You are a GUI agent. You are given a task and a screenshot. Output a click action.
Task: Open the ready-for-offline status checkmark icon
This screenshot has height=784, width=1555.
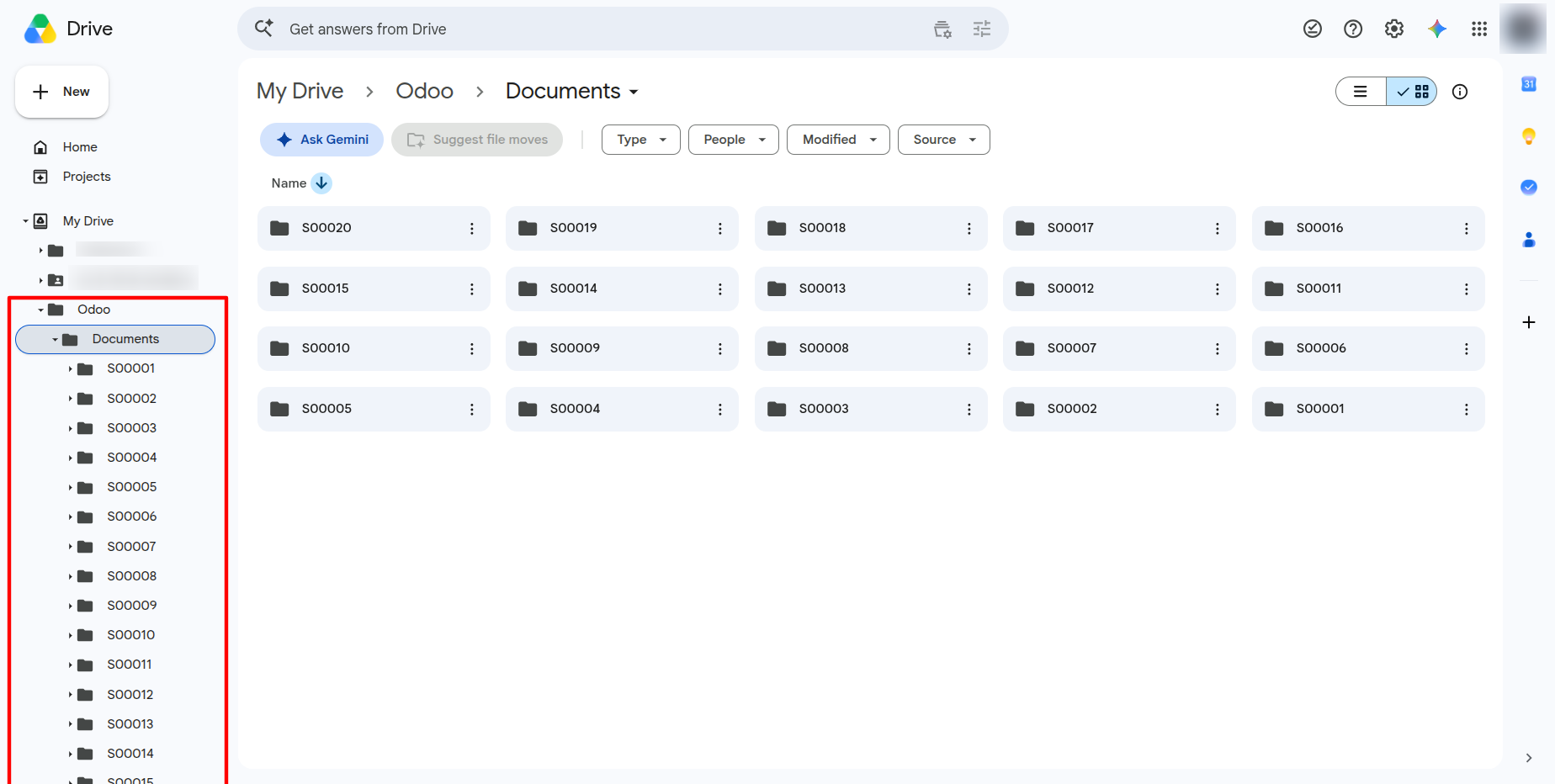pos(1313,29)
